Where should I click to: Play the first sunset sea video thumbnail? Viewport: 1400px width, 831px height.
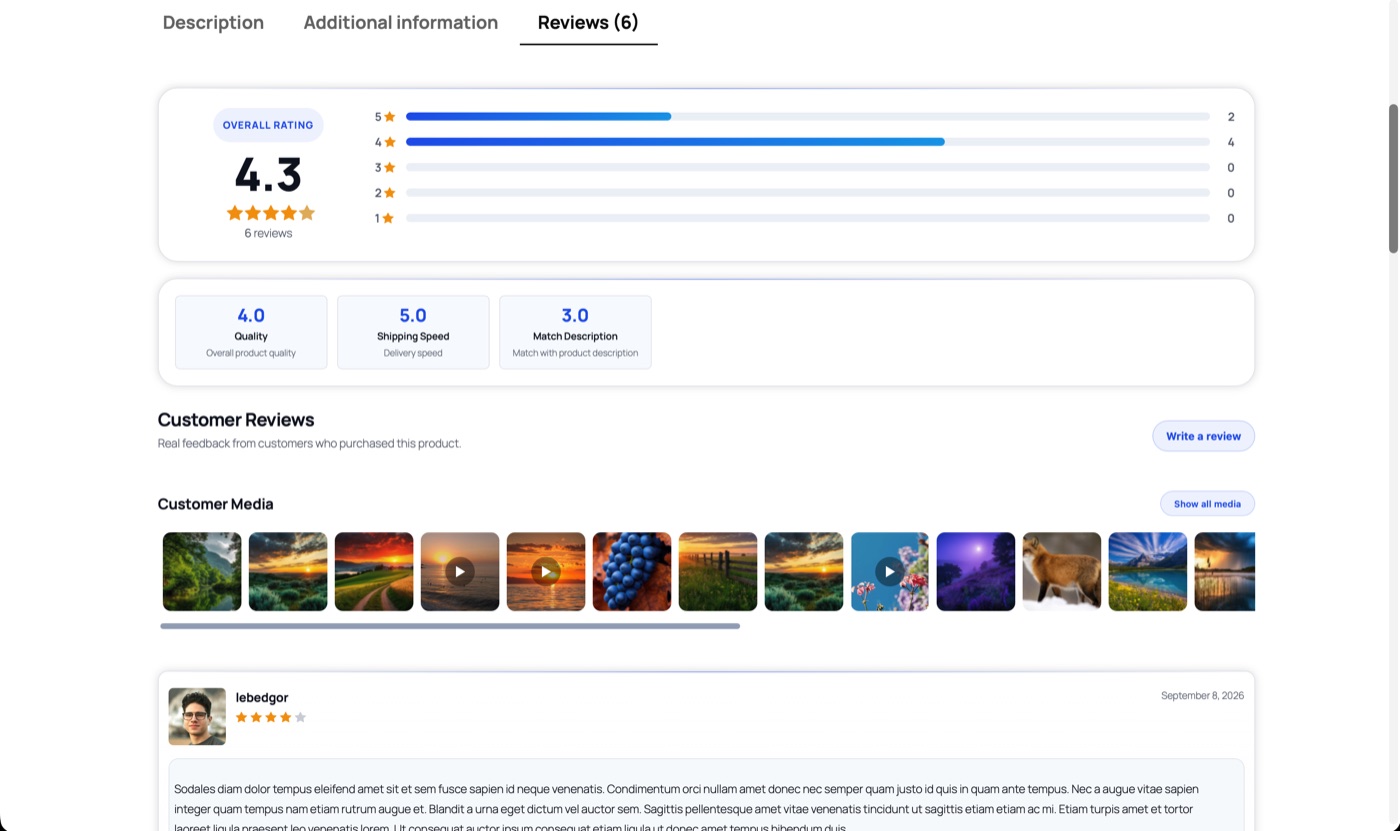pos(460,571)
